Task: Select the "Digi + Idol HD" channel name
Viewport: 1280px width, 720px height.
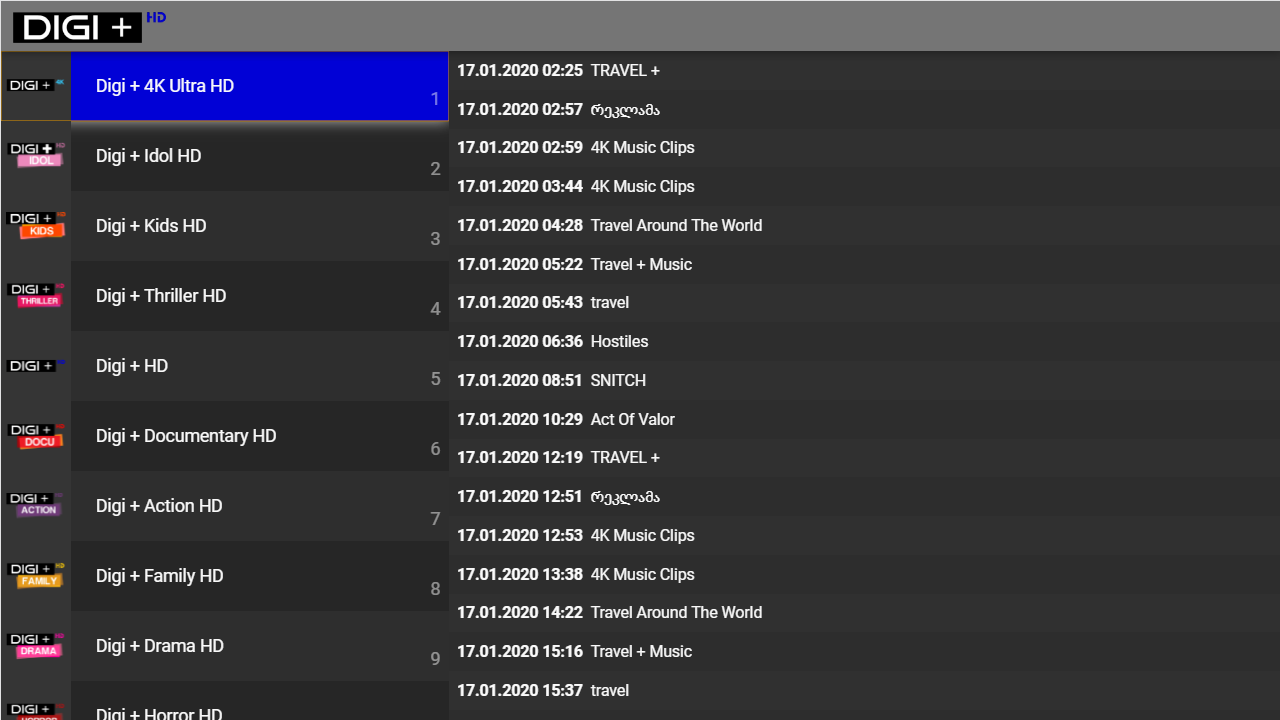Action: coord(148,156)
